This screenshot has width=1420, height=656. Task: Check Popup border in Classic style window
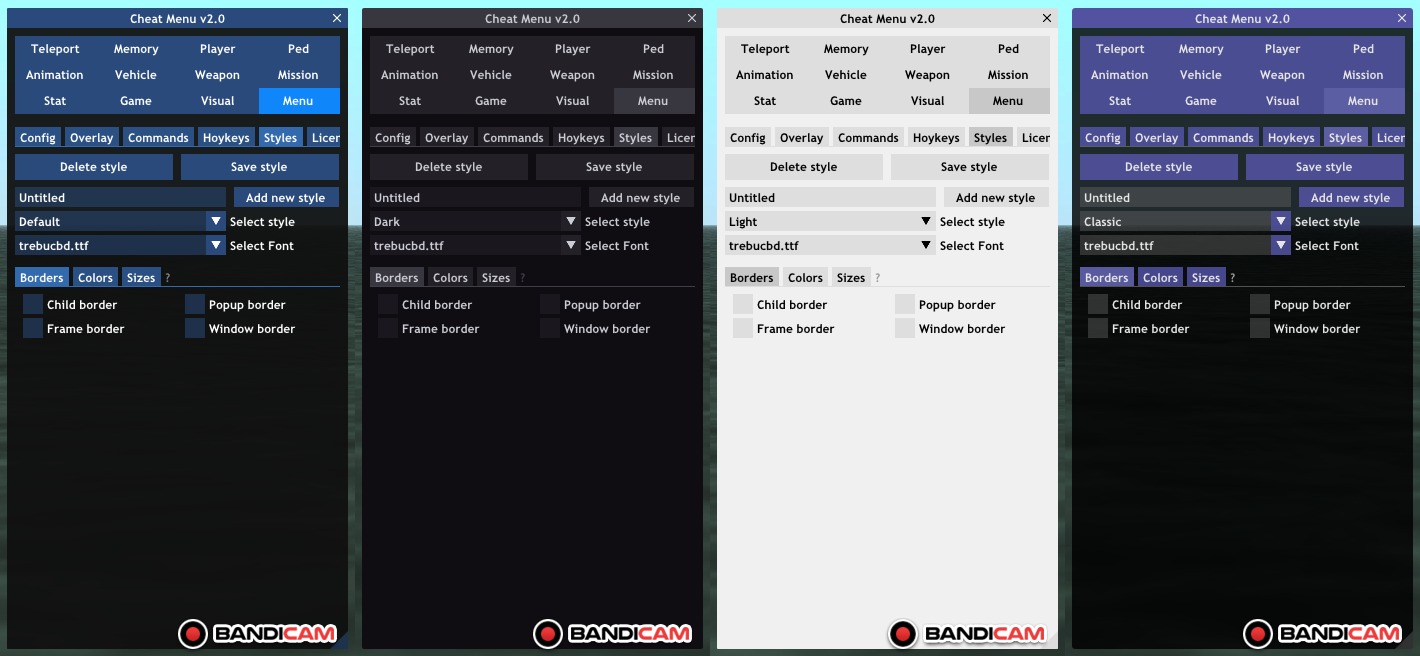(x=1260, y=304)
